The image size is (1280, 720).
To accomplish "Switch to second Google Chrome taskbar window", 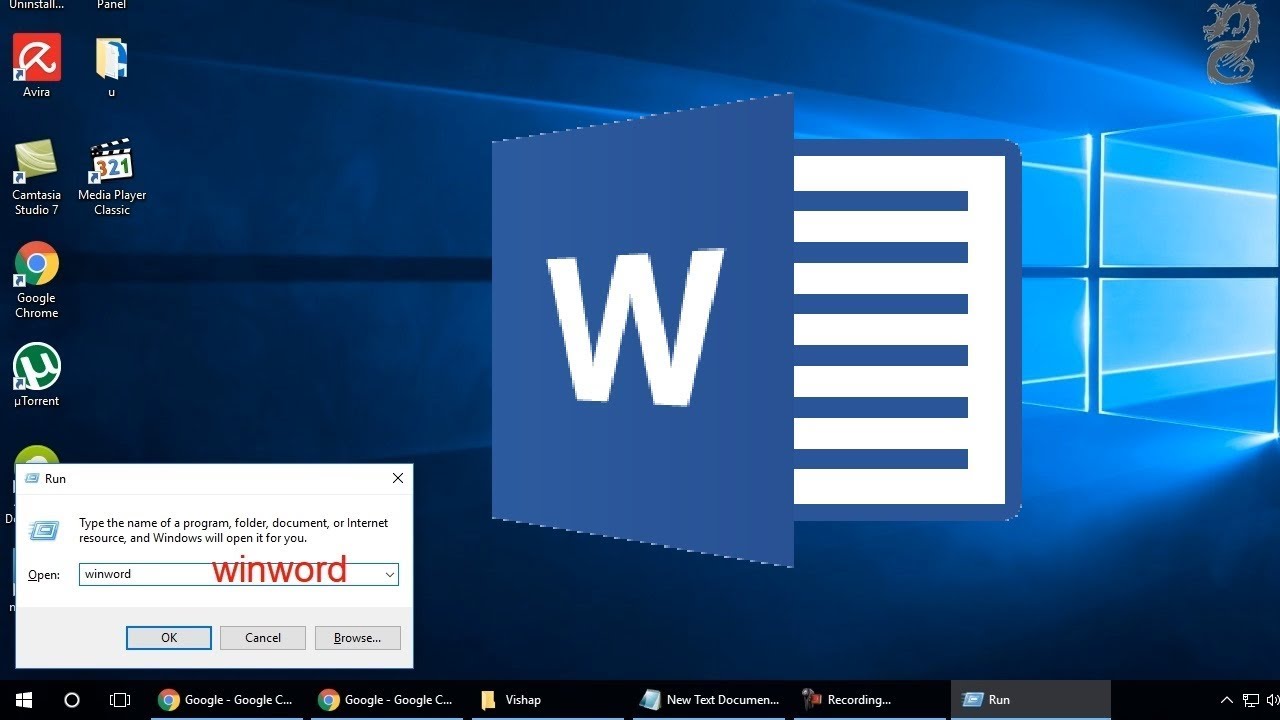I will 386,700.
